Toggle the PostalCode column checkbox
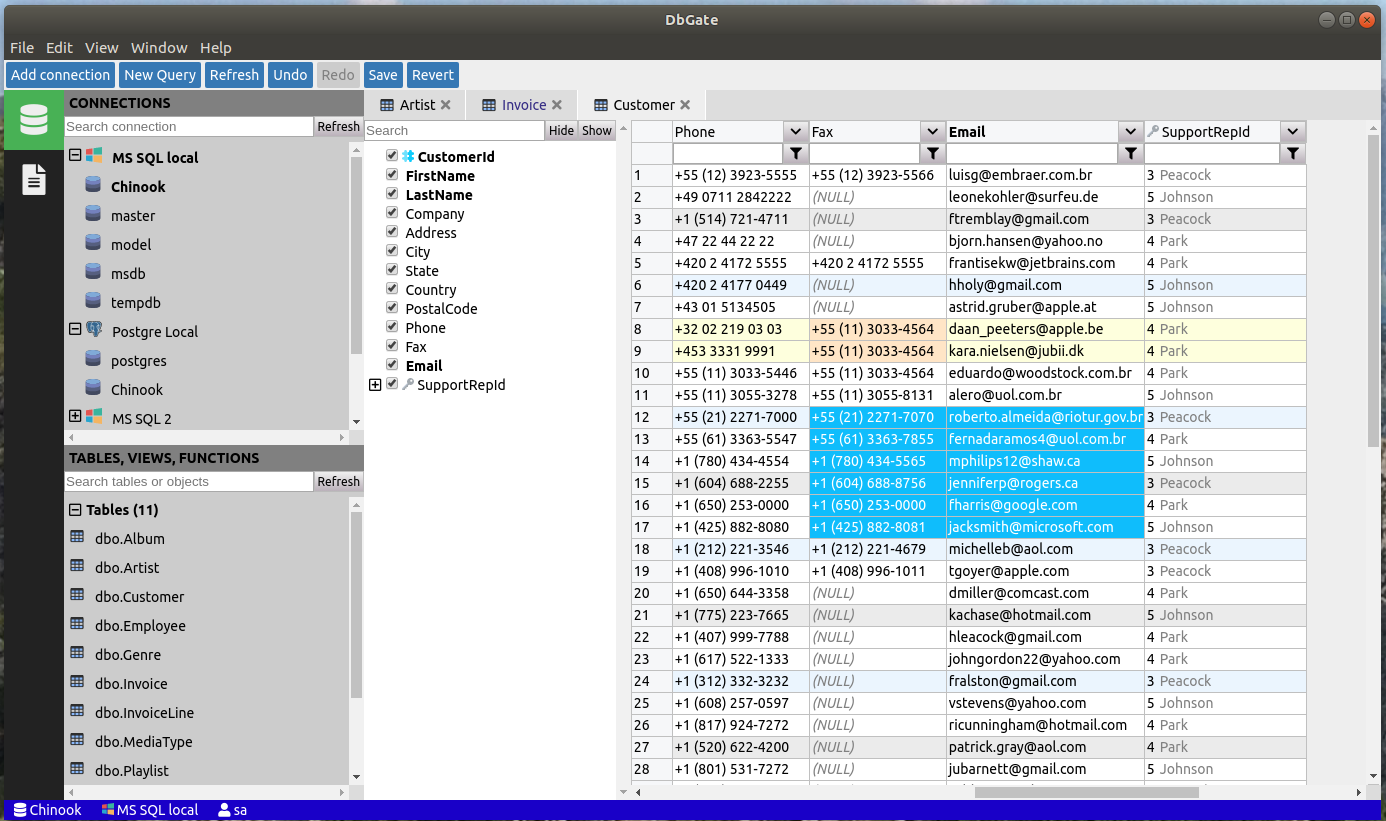This screenshot has width=1386, height=821. pos(393,308)
